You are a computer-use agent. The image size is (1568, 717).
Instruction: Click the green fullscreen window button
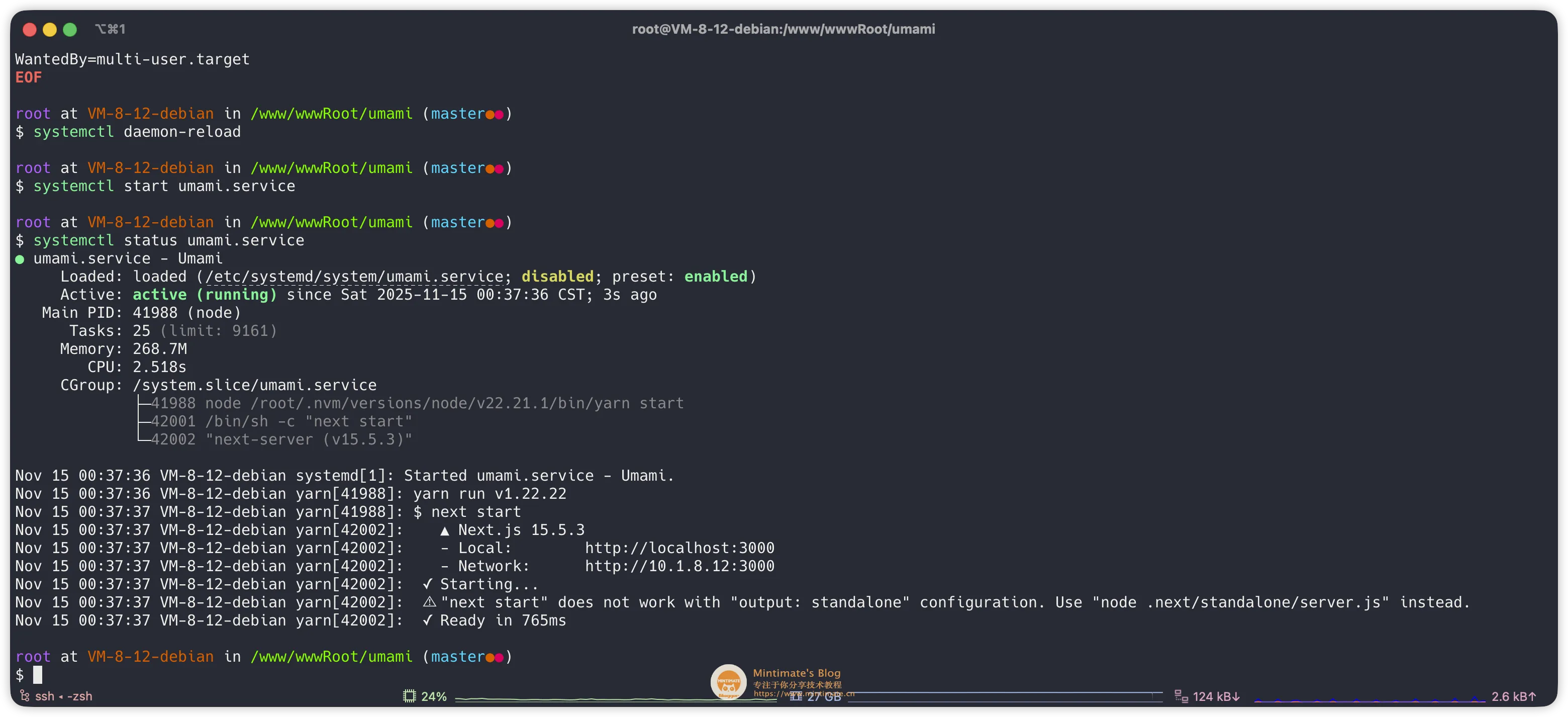(70, 29)
